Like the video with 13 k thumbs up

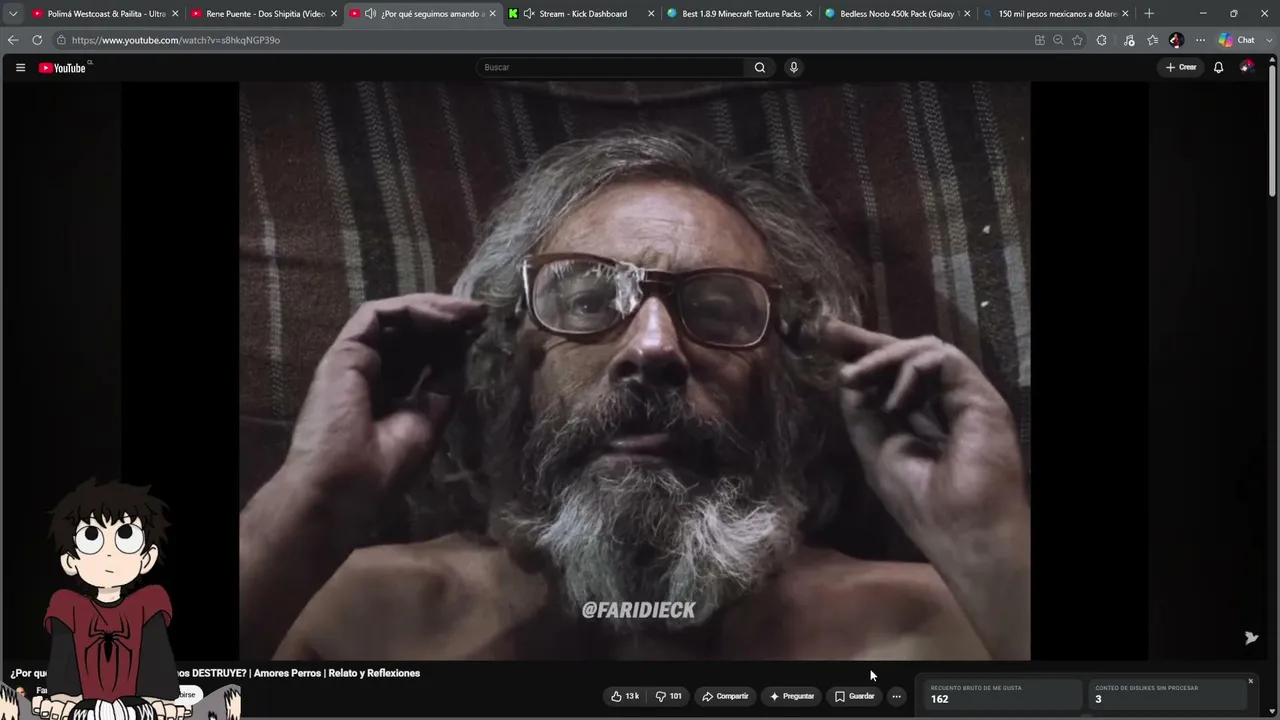click(625, 696)
